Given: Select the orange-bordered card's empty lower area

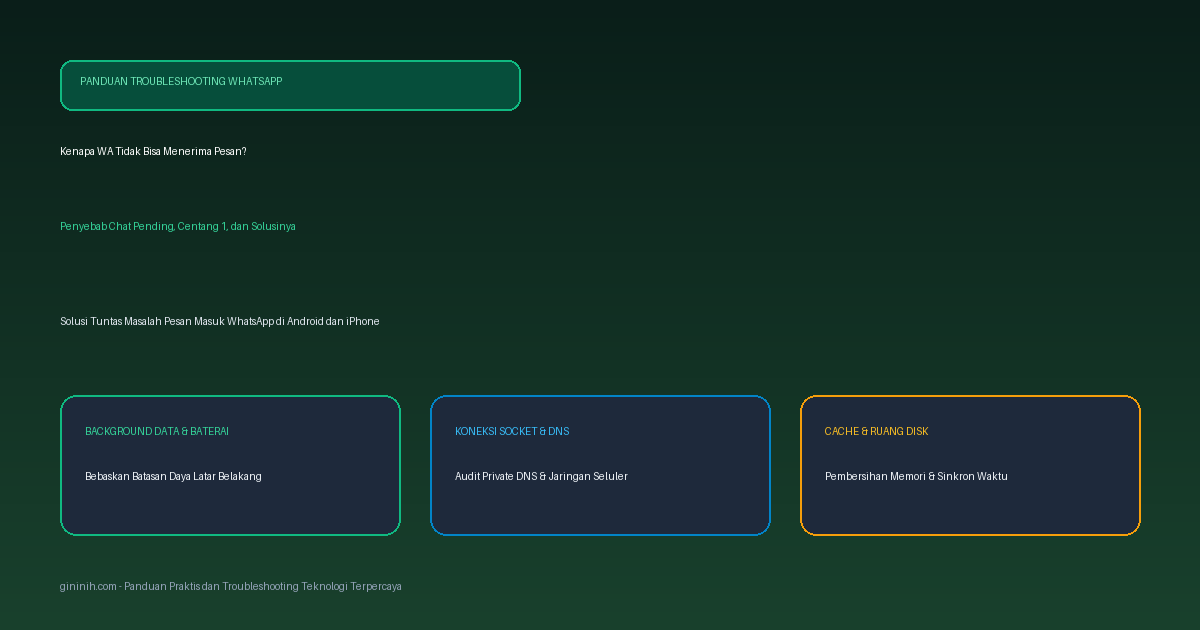Looking at the screenshot, I should point(970,510).
